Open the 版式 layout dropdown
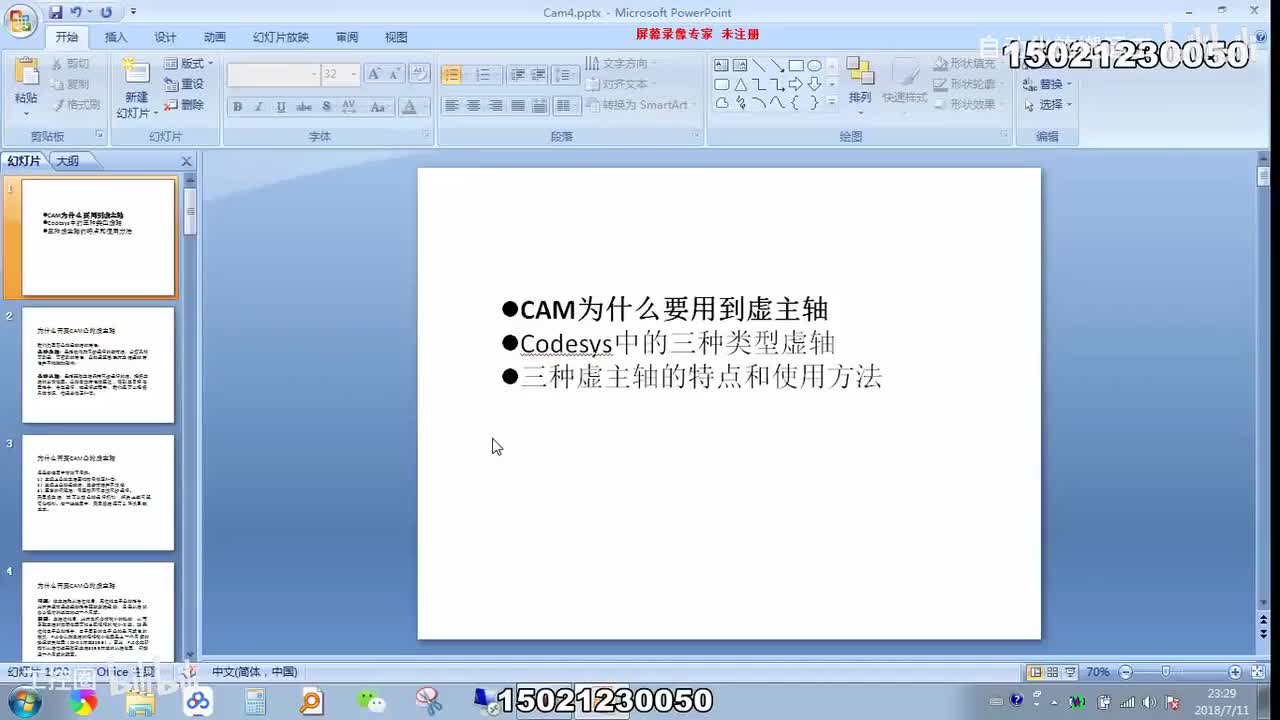The height and width of the screenshot is (720, 1280). tap(188, 63)
